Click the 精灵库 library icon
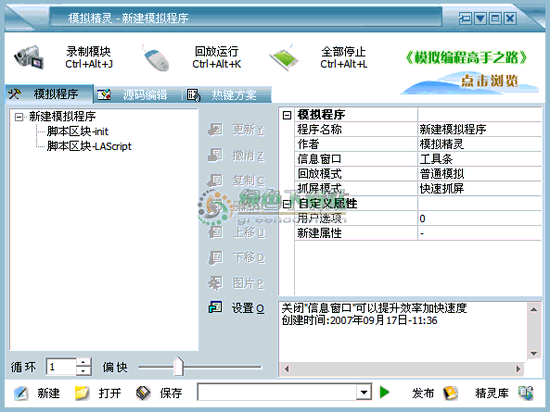Screen dimensions: 550x412 point(525,393)
